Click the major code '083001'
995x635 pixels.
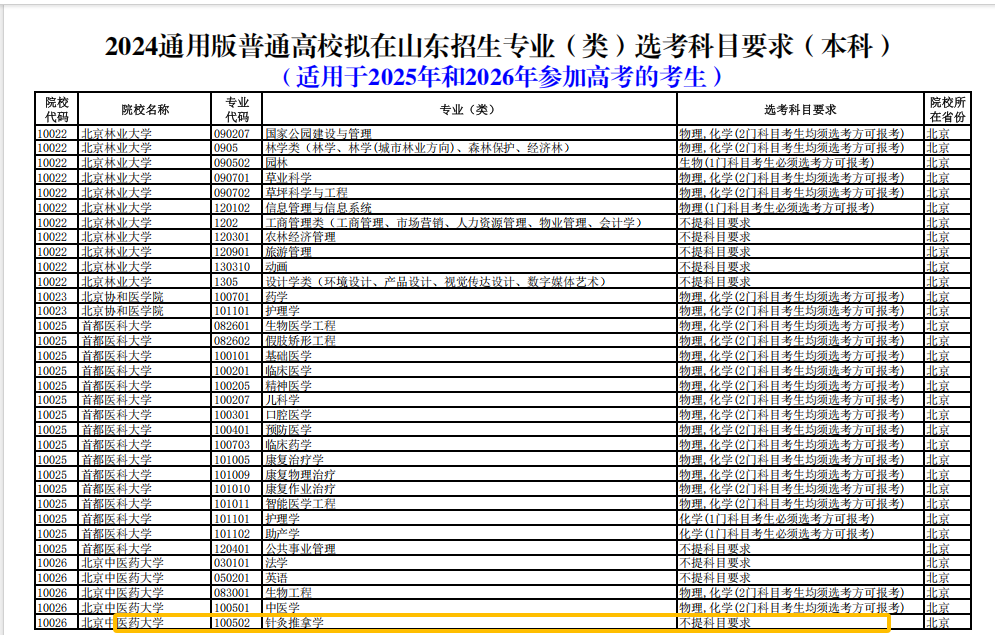(232, 592)
